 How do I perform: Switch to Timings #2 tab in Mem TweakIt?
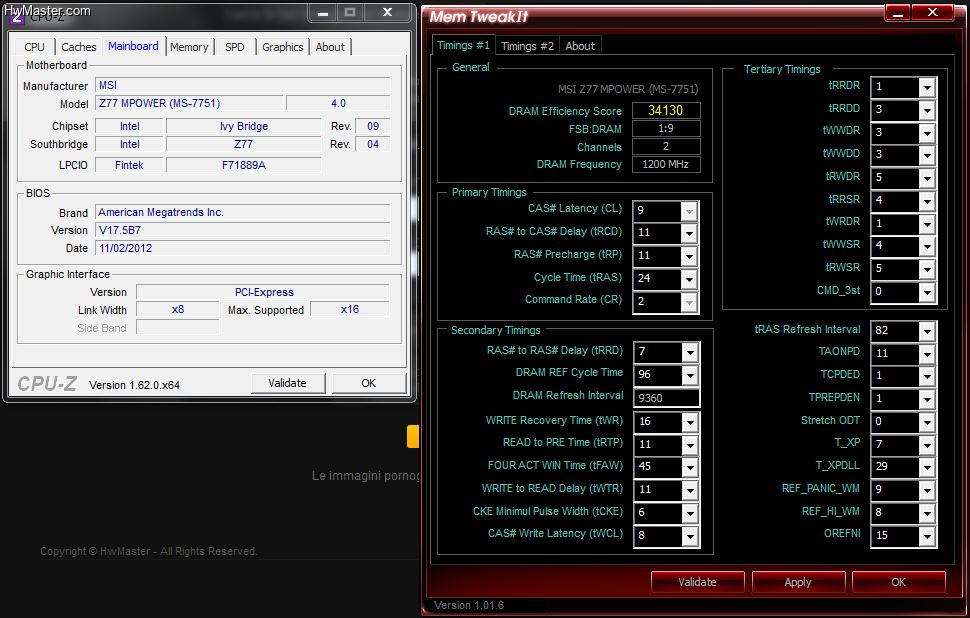pos(527,46)
